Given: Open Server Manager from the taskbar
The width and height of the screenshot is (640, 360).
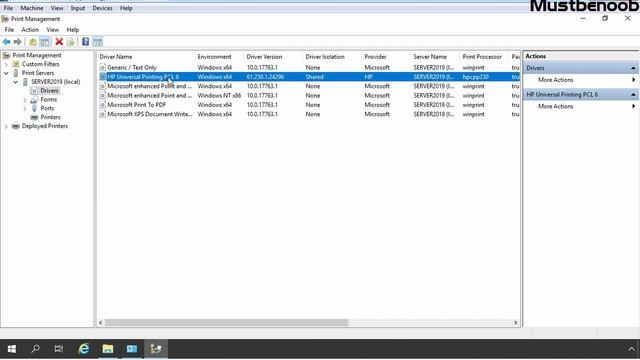Looking at the screenshot, I should tap(132, 349).
